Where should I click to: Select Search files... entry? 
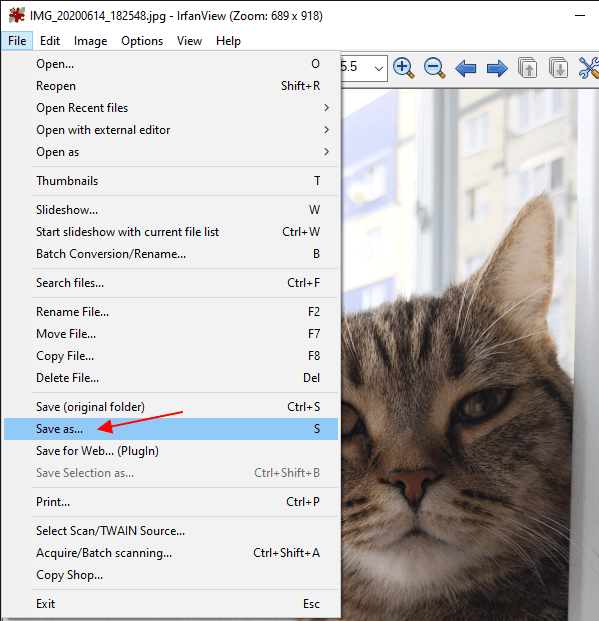(x=171, y=283)
